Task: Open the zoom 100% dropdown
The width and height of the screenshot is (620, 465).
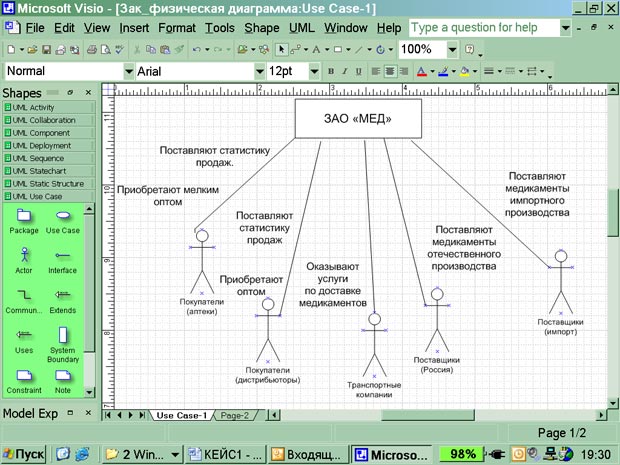Action: (x=453, y=49)
